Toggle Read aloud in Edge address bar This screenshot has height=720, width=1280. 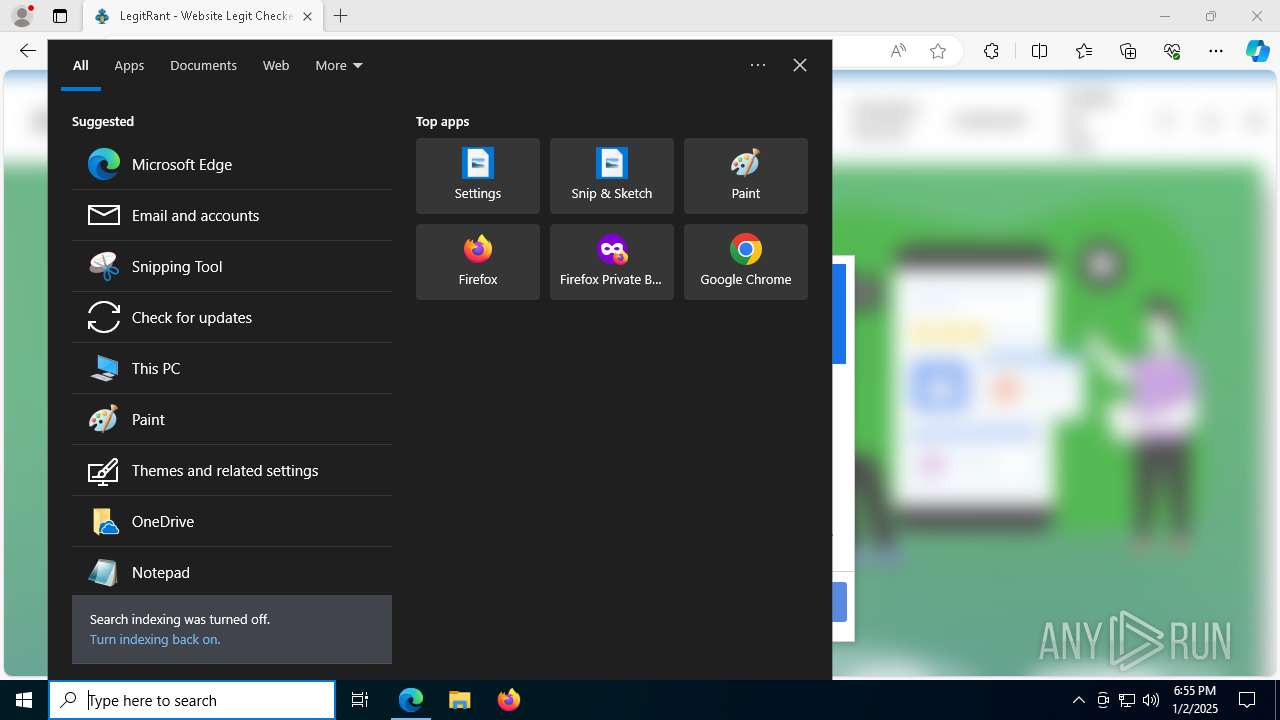[898, 51]
